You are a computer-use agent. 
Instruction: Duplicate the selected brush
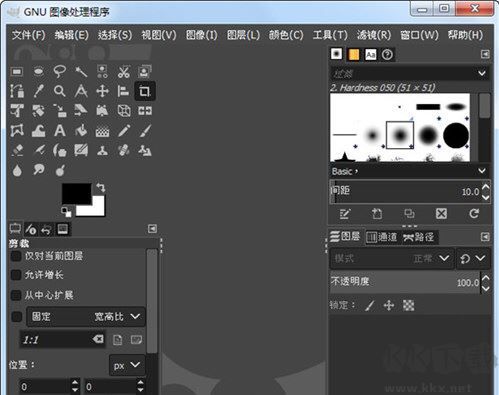409,214
